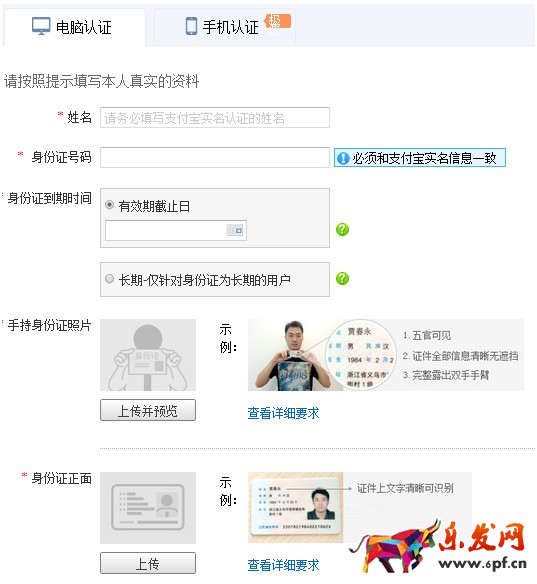Click the orange badge on 手机认证 tab
The height and width of the screenshot is (584, 537).
pos(279,22)
